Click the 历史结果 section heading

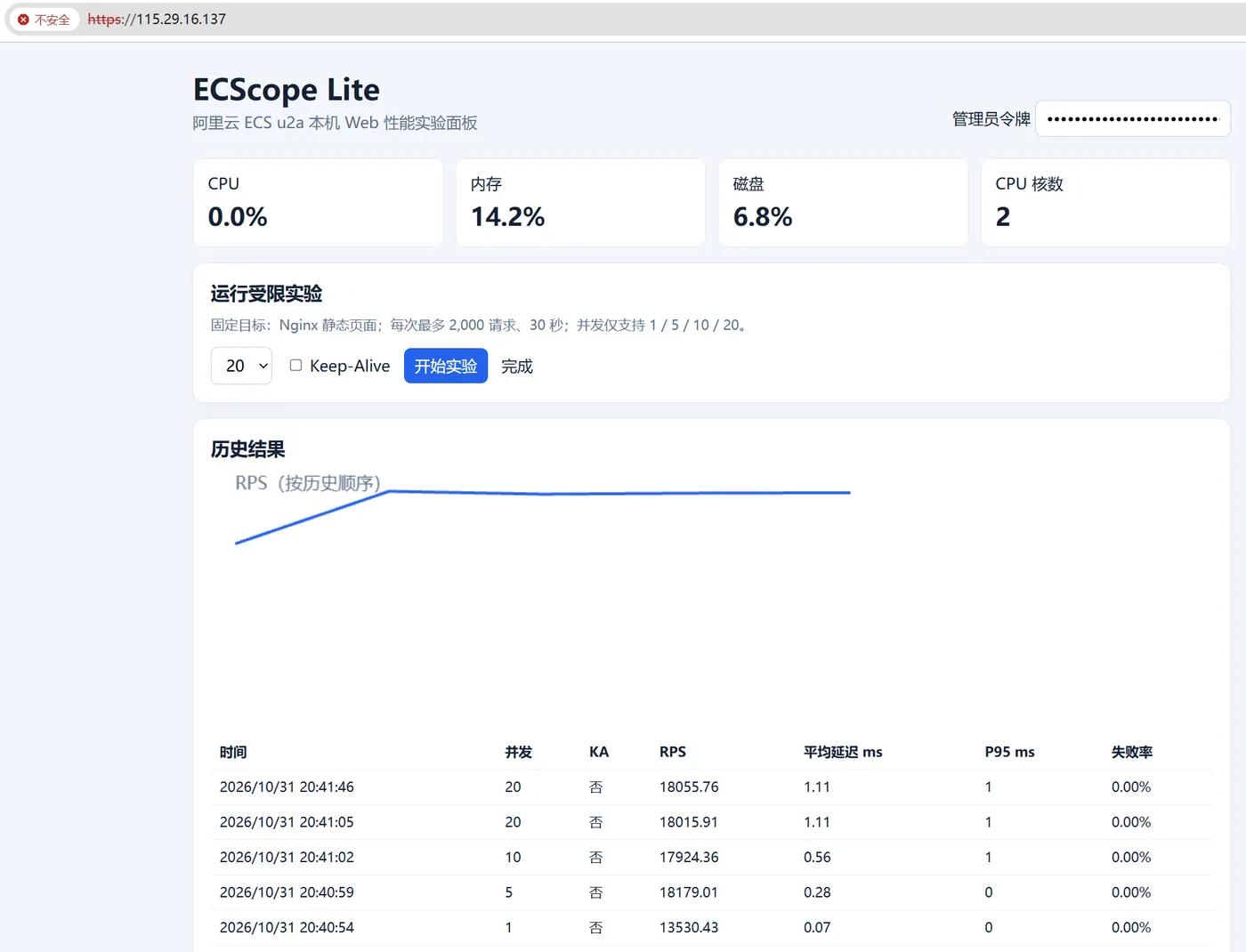tap(247, 449)
